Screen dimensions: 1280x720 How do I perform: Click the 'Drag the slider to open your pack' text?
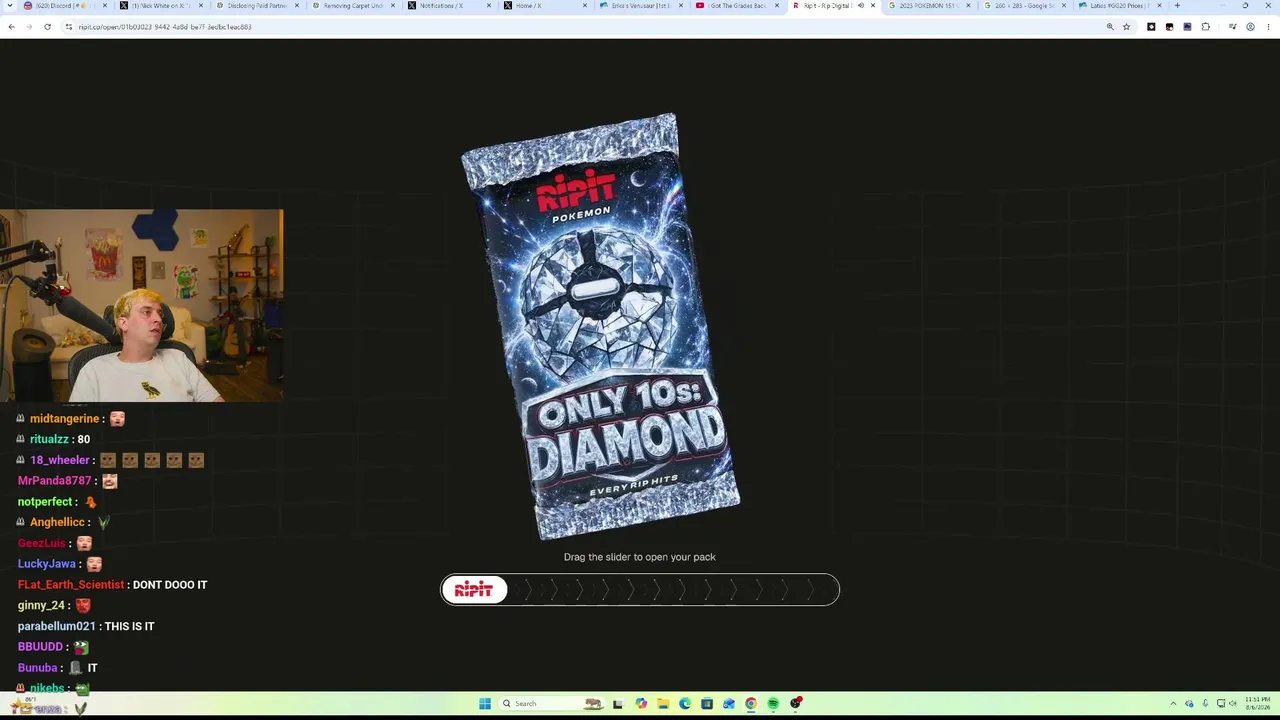coord(640,557)
